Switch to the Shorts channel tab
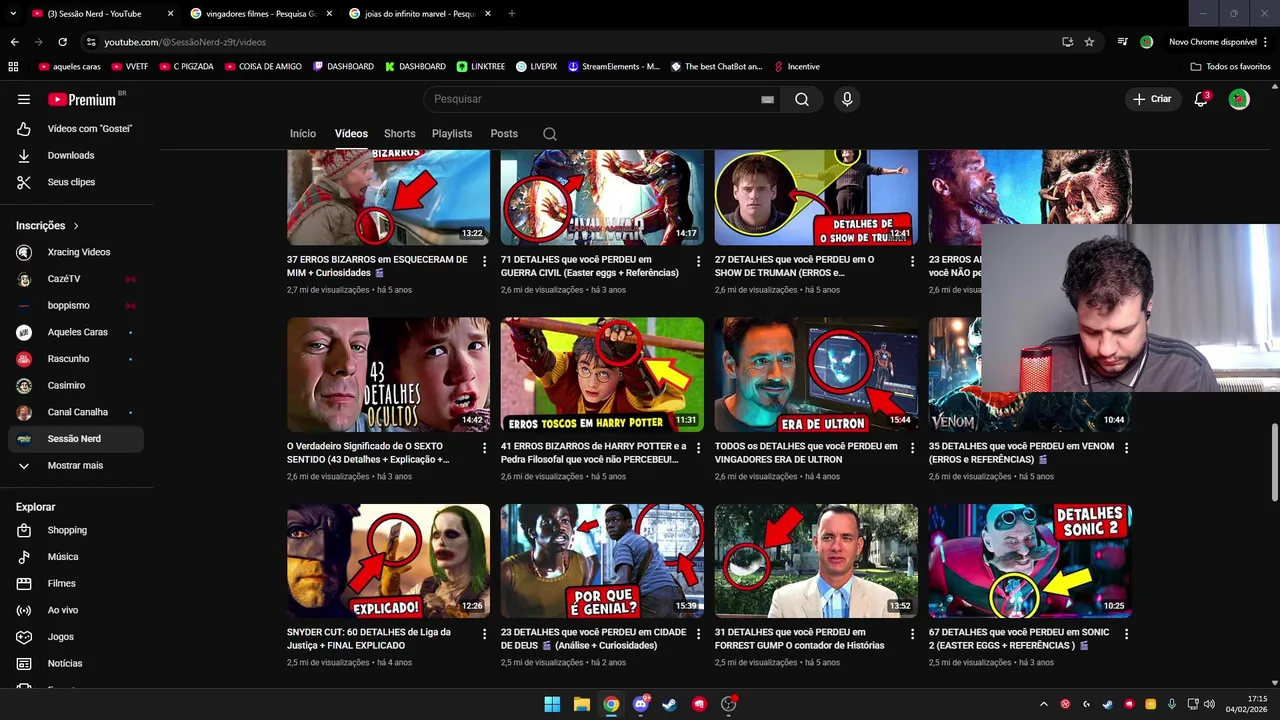Viewport: 1280px width, 720px height. point(399,134)
